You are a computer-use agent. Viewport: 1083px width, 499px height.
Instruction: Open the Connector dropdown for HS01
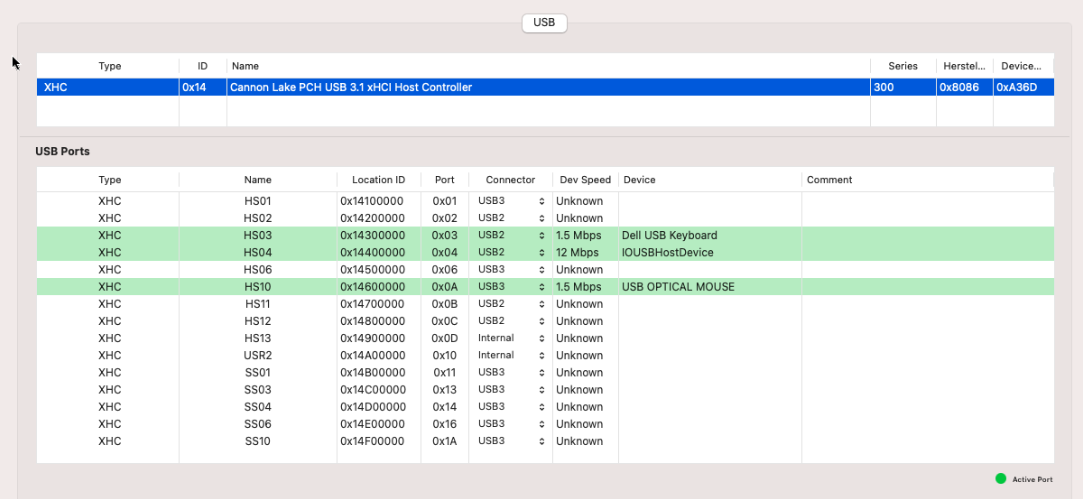(x=511, y=201)
